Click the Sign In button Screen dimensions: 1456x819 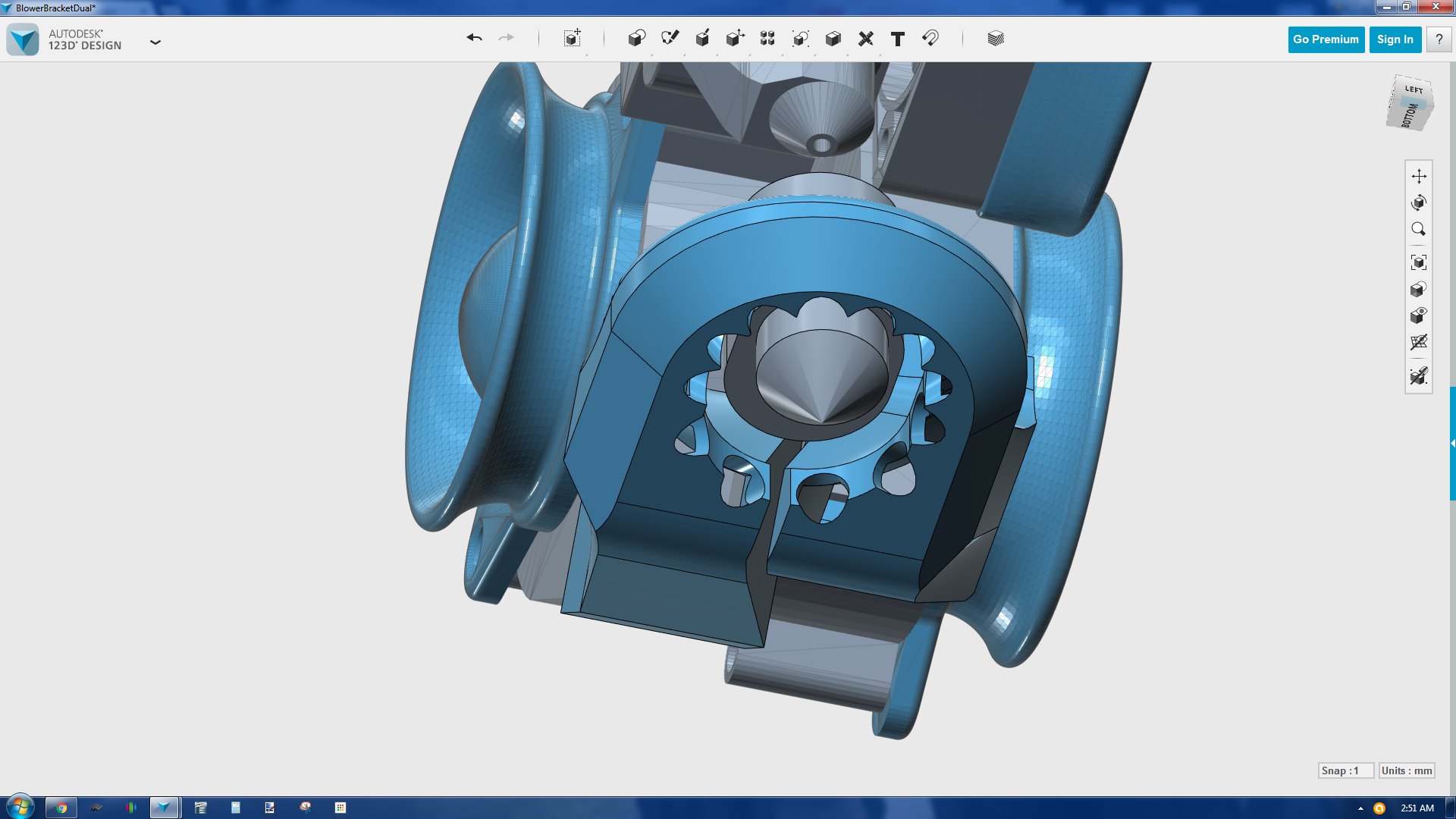point(1395,39)
